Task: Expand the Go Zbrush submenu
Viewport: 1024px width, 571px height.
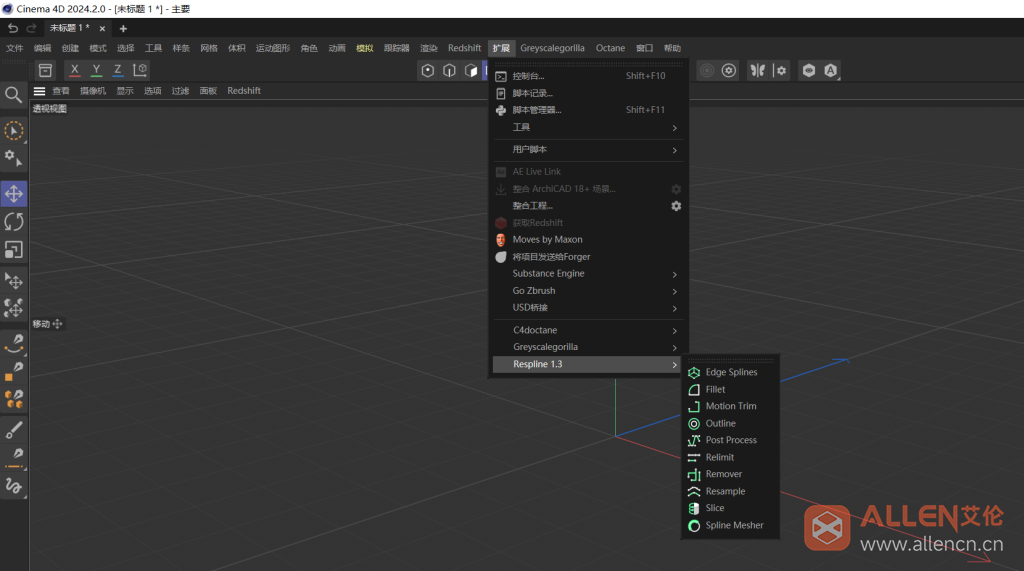Action: pos(588,291)
